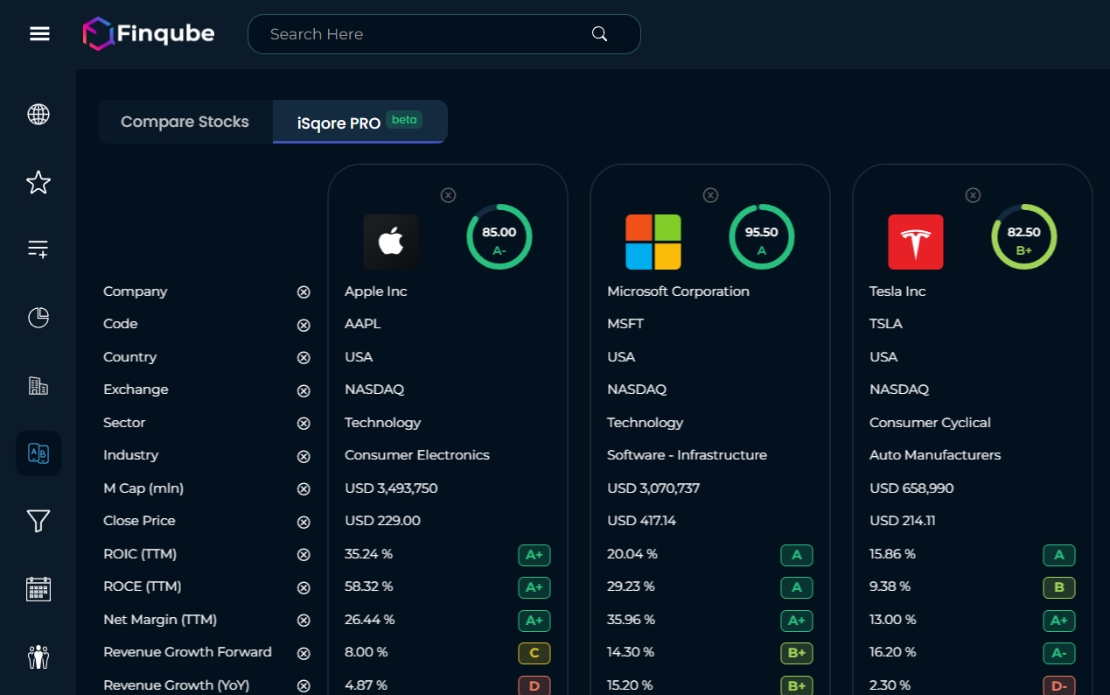Click the Consumer Electronics industry value
Image resolution: width=1110 pixels, height=695 pixels.
click(417, 455)
